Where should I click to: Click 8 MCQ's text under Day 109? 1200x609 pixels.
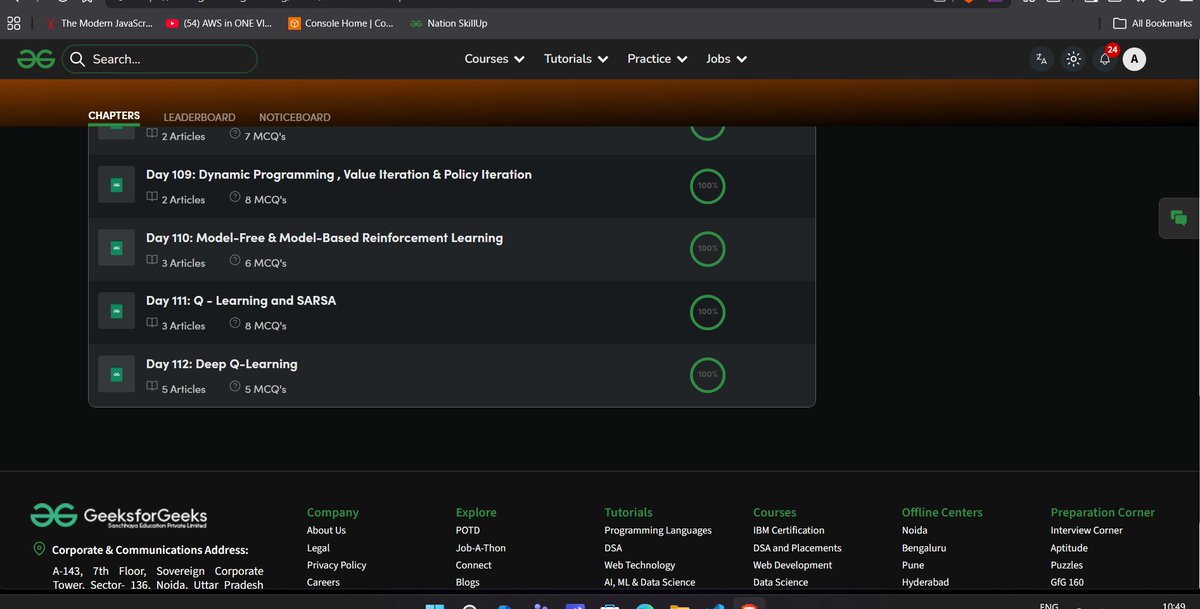point(266,200)
